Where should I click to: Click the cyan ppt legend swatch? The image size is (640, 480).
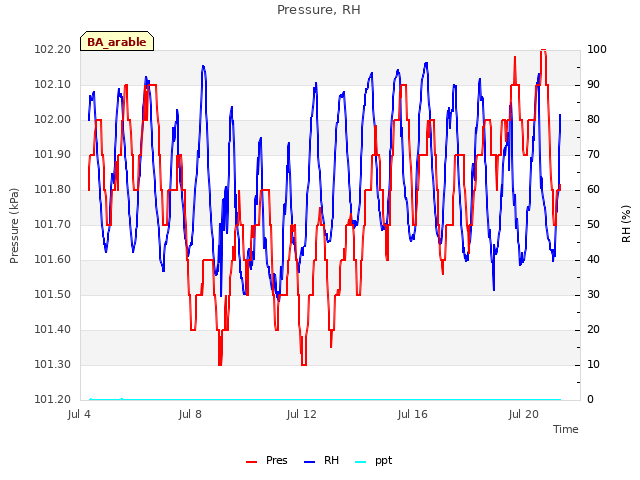[x=360, y=462]
